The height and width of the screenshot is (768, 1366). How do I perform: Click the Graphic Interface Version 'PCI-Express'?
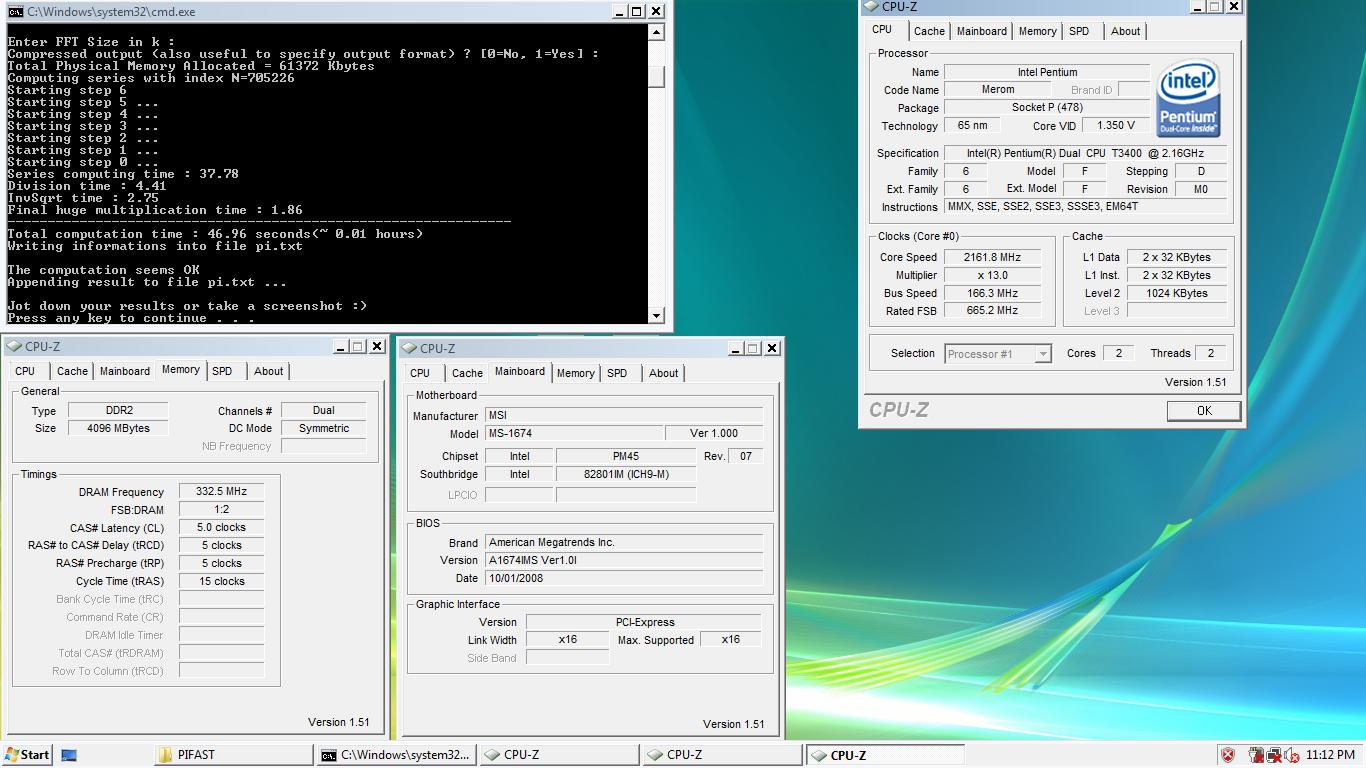[x=644, y=622]
